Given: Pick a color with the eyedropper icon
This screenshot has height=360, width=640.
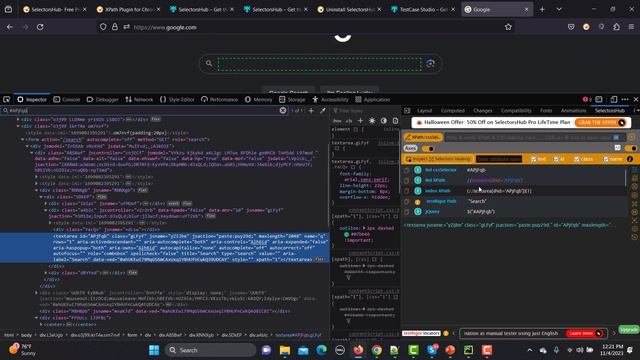Looking at the screenshot, I should point(323,111).
